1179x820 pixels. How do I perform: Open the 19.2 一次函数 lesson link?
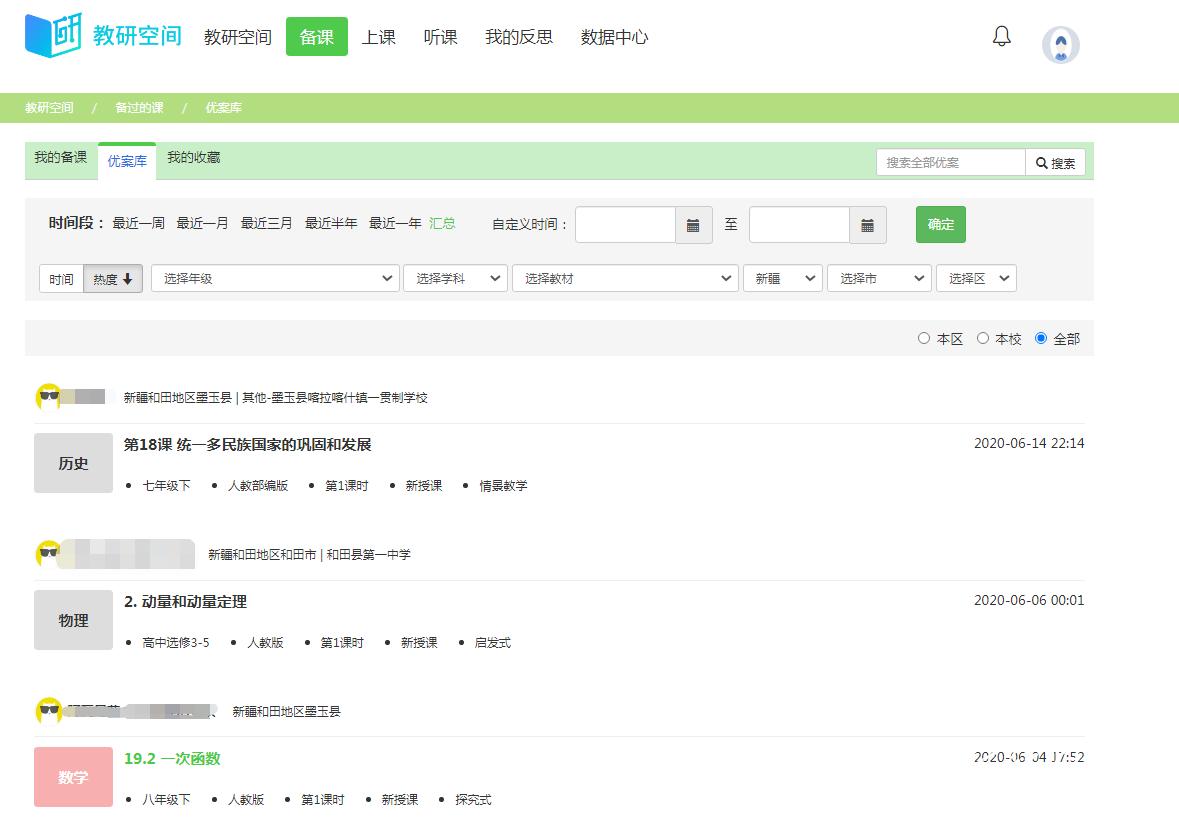[172, 759]
